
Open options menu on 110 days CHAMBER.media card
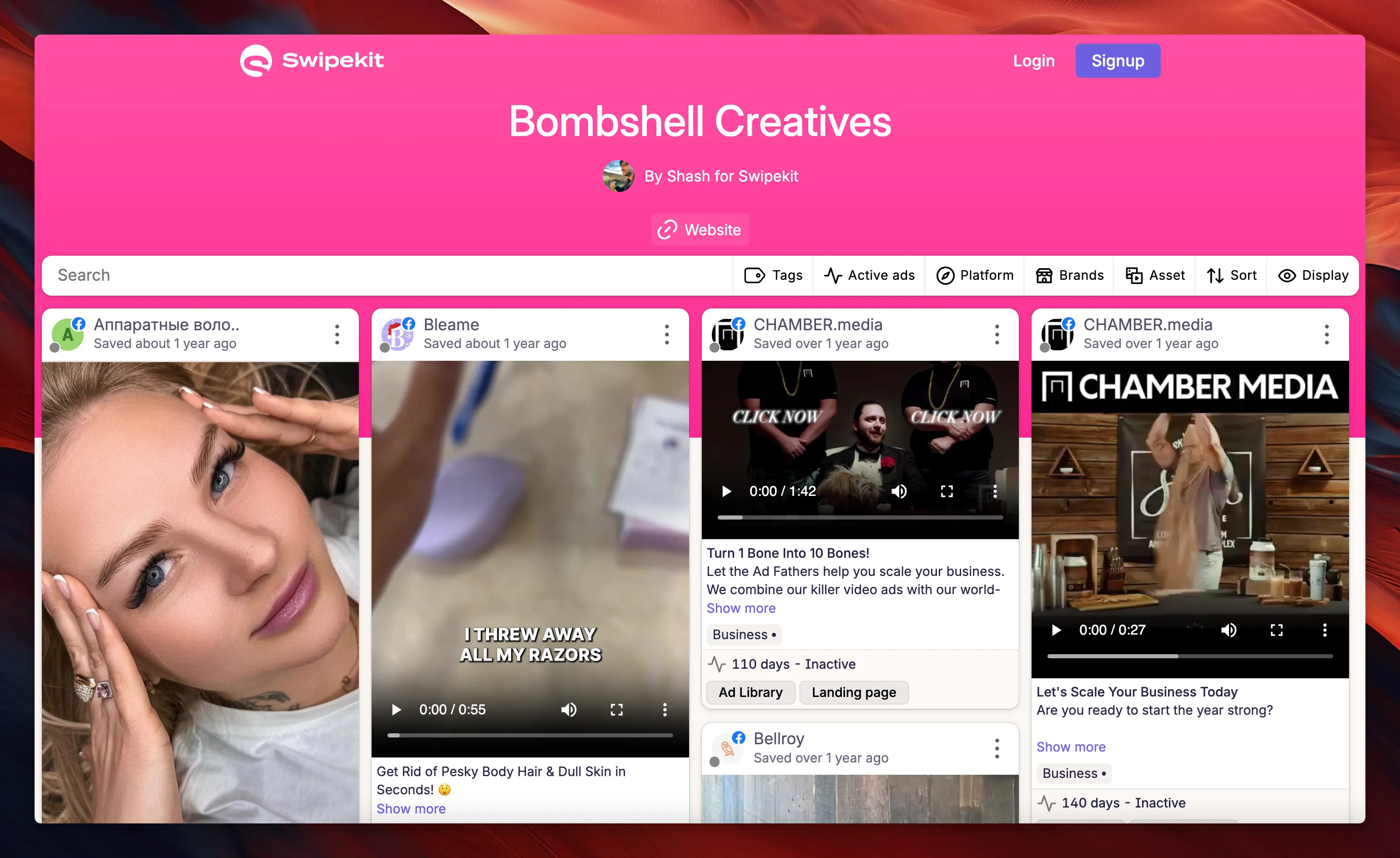[997, 335]
